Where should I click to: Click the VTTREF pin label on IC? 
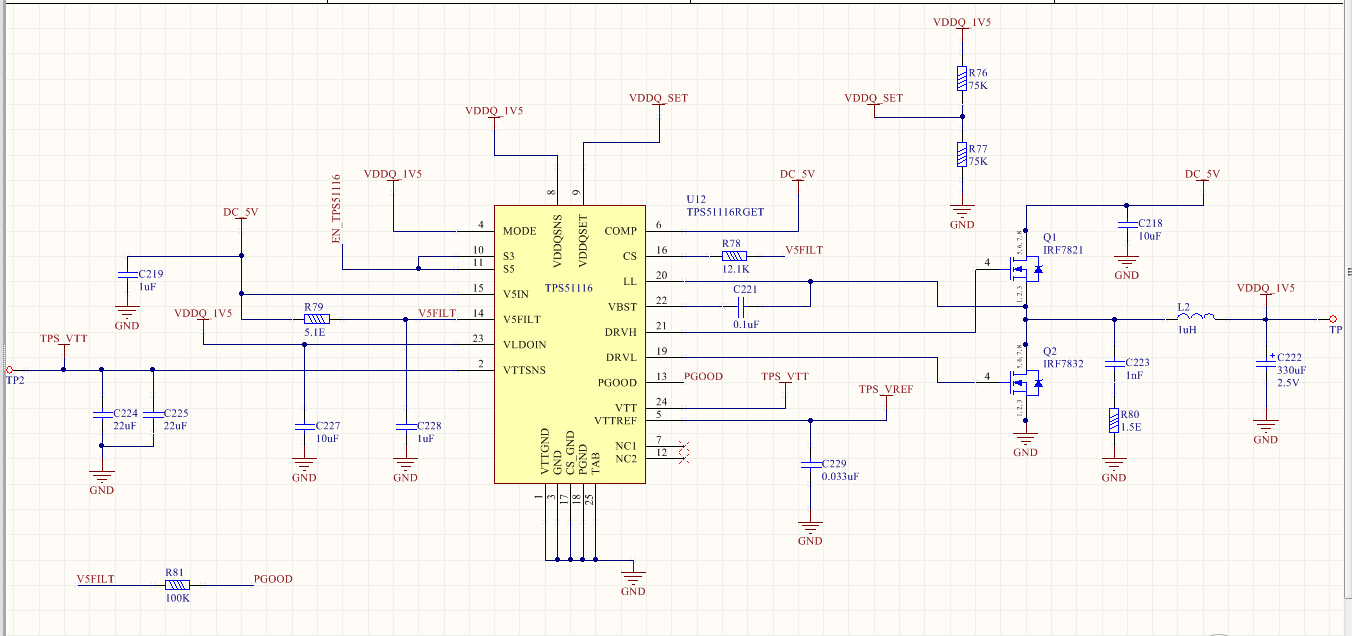[x=616, y=420]
